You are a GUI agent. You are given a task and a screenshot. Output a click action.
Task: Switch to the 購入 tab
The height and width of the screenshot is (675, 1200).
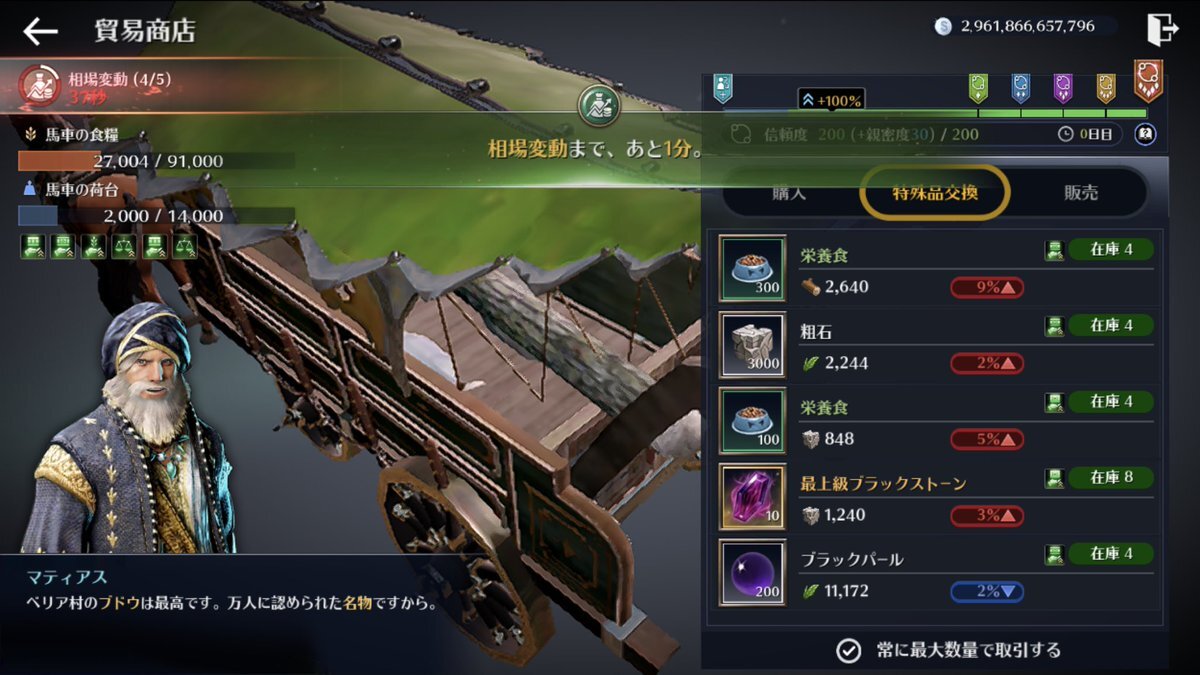[x=789, y=193]
